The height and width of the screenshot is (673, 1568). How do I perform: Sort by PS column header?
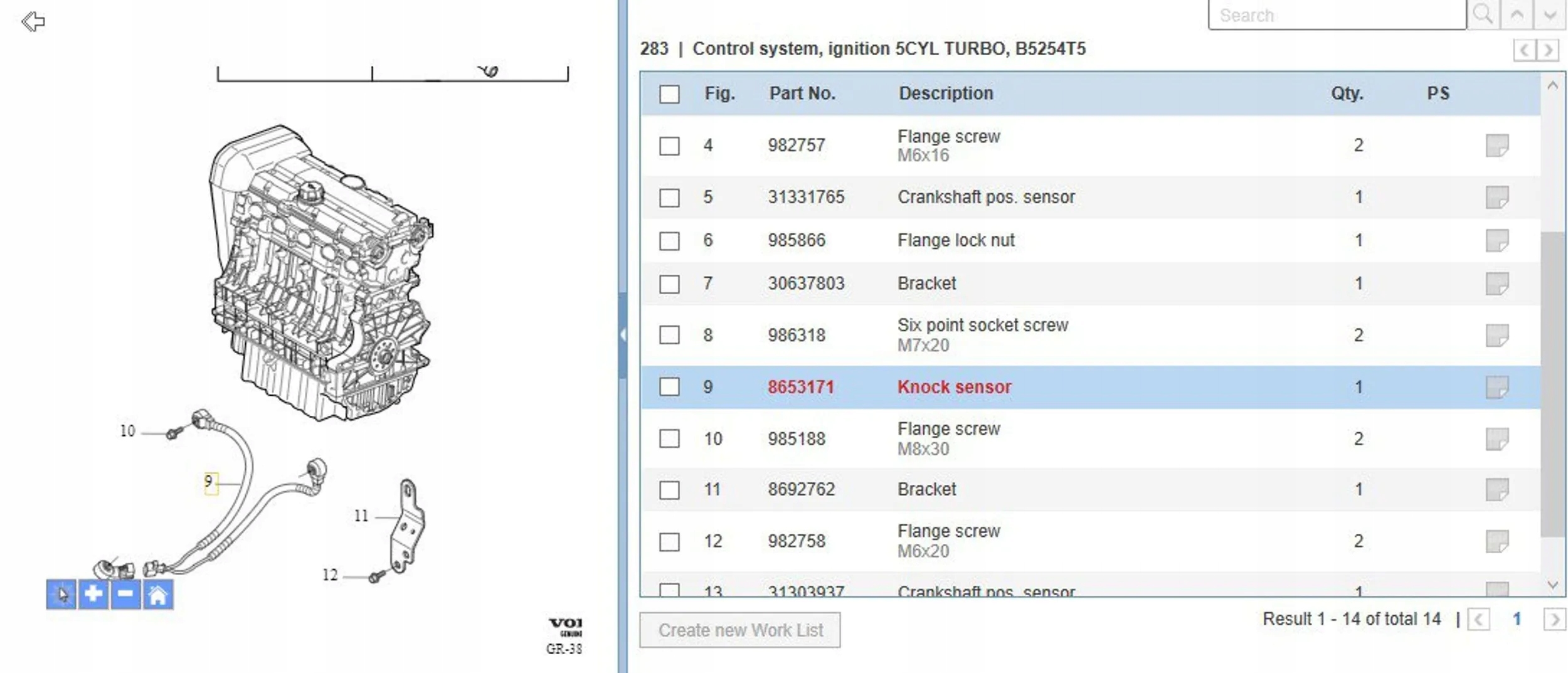pos(1438,93)
